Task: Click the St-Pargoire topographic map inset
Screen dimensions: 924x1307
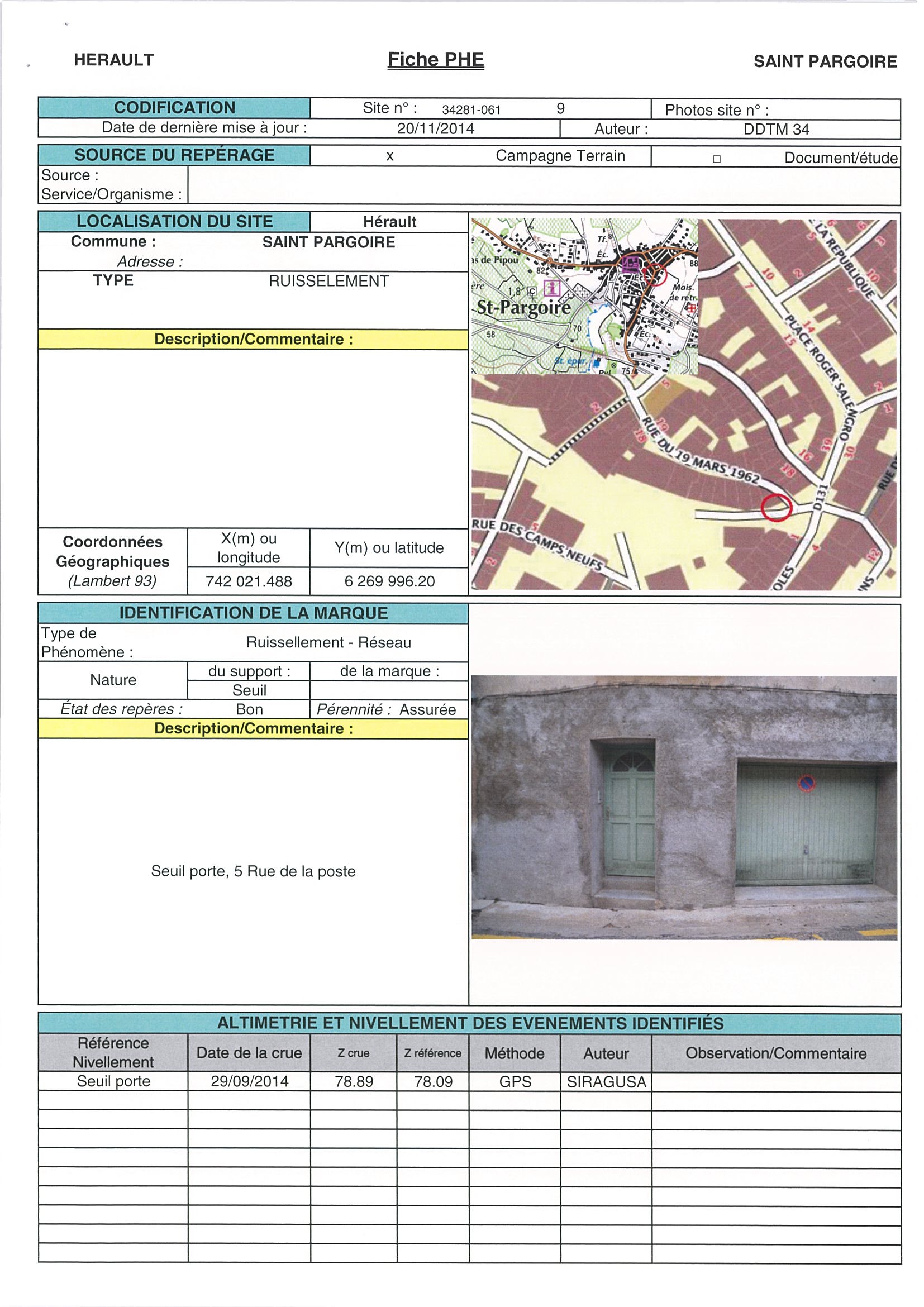Action: point(585,296)
